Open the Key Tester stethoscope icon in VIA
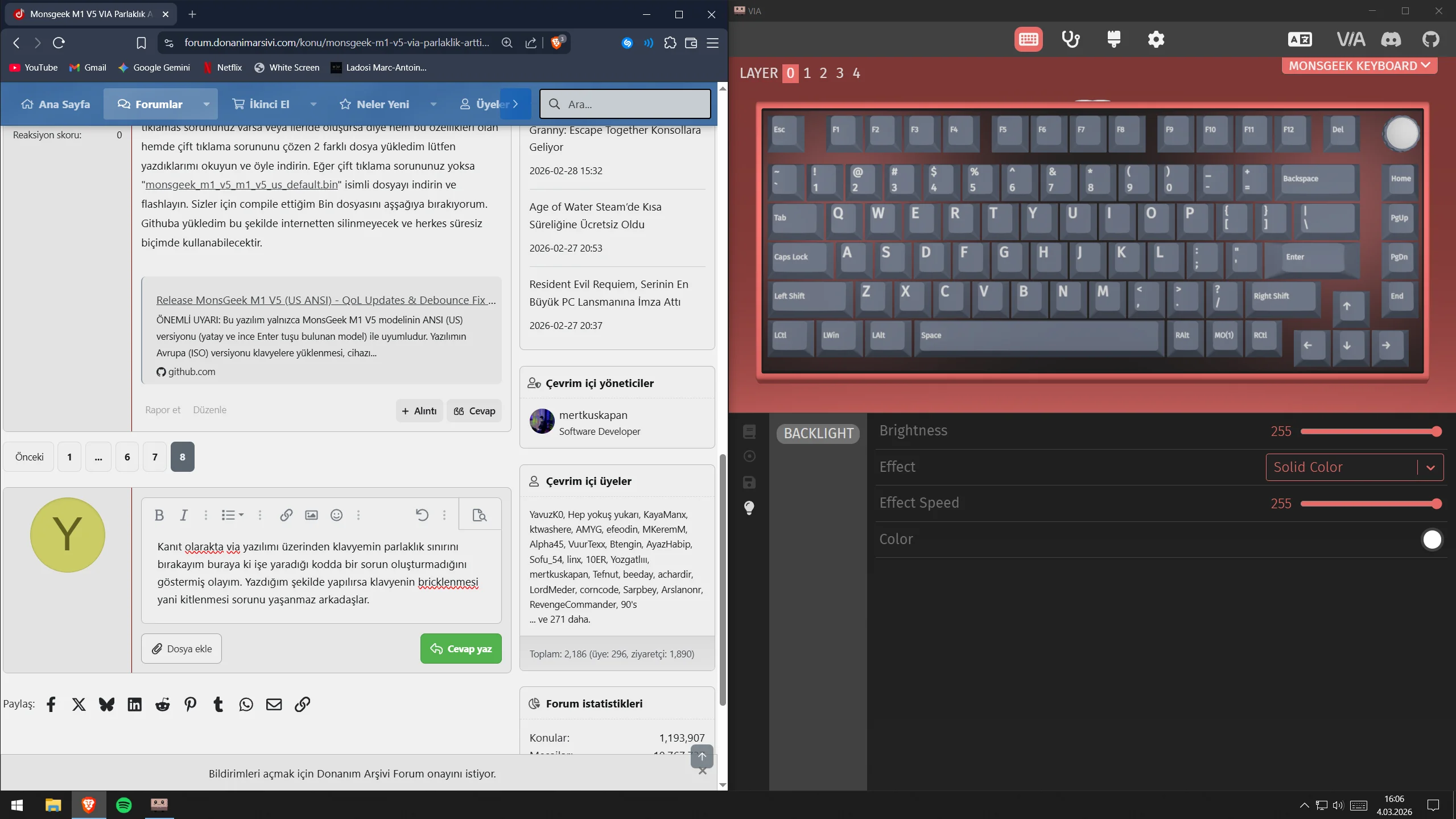This screenshot has width=1456, height=819. 1070,39
